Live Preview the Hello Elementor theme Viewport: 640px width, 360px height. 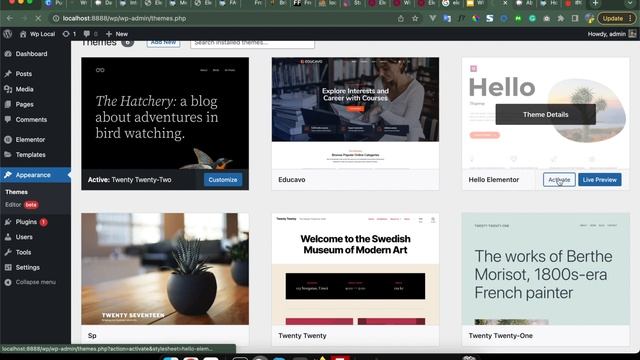(600, 180)
